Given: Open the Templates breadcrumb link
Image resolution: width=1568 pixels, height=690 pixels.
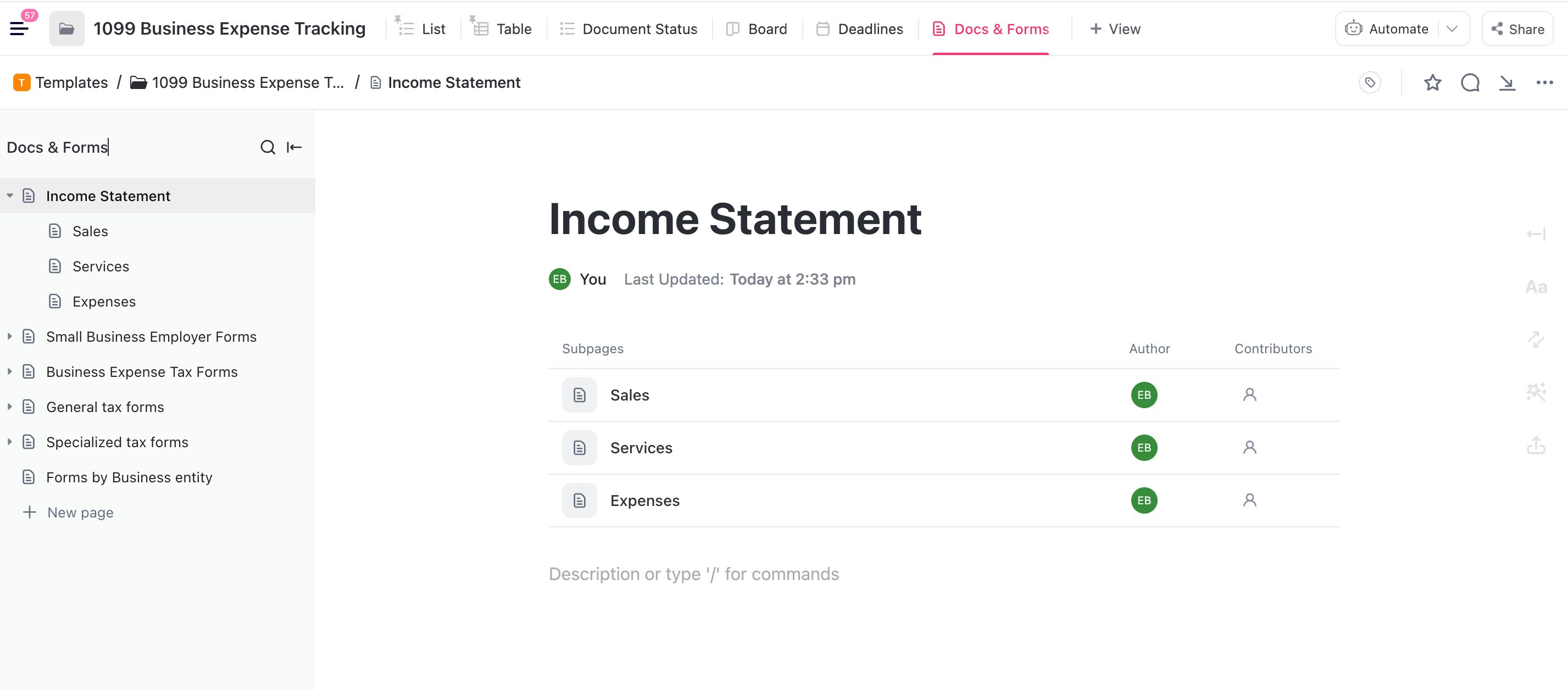Looking at the screenshot, I should point(71,82).
